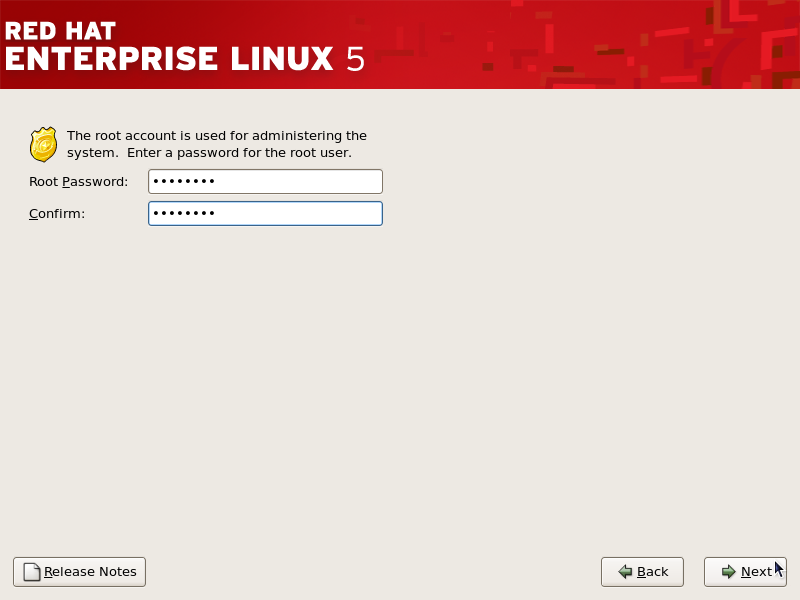Focus the Root Password input field
800x600 pixels.
(x=265, y=182)
